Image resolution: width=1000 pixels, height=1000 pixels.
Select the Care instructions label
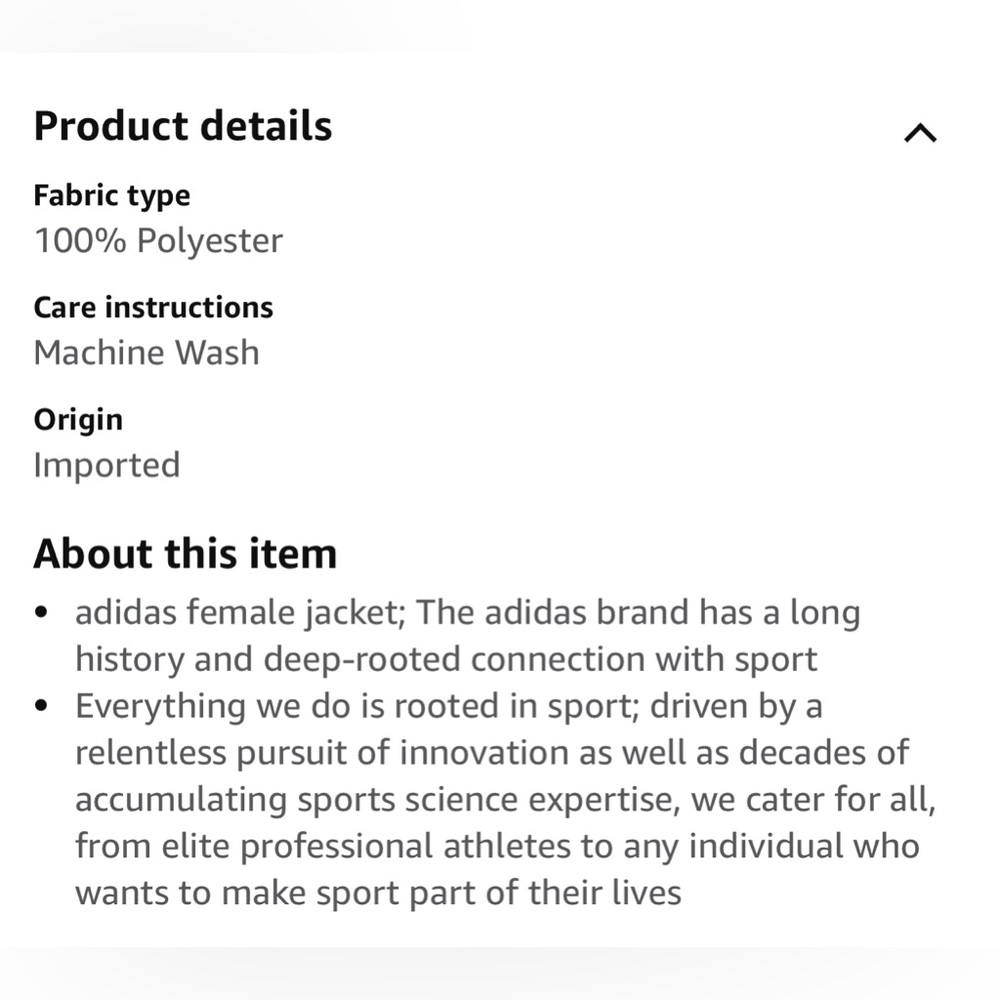coord(153,308)
